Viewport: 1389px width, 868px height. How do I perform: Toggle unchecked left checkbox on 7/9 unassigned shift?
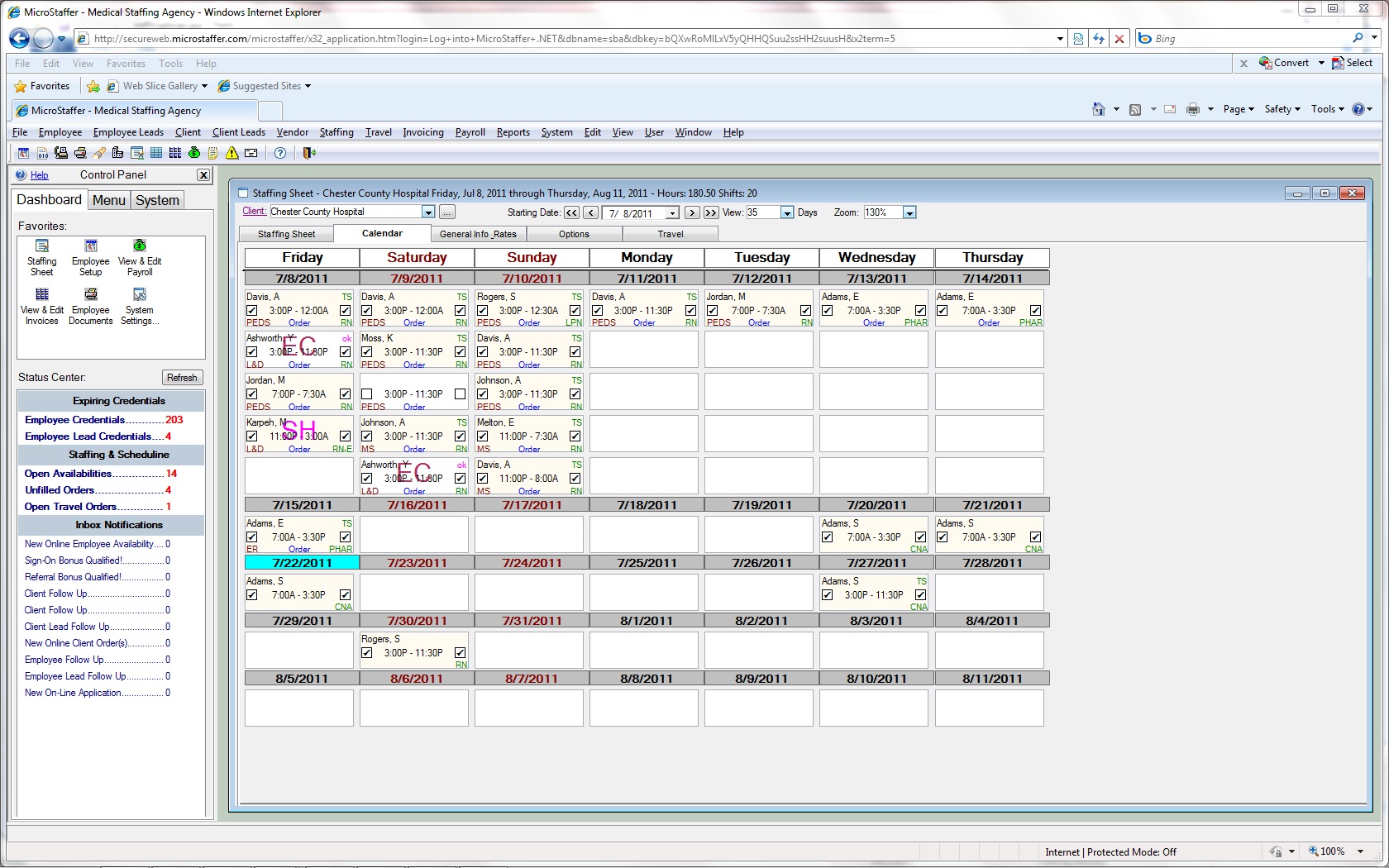tap(367, 394)
